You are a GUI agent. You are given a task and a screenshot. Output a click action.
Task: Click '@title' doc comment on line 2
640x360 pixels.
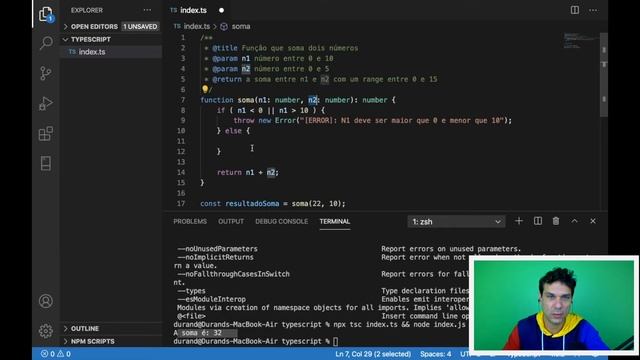224,48
